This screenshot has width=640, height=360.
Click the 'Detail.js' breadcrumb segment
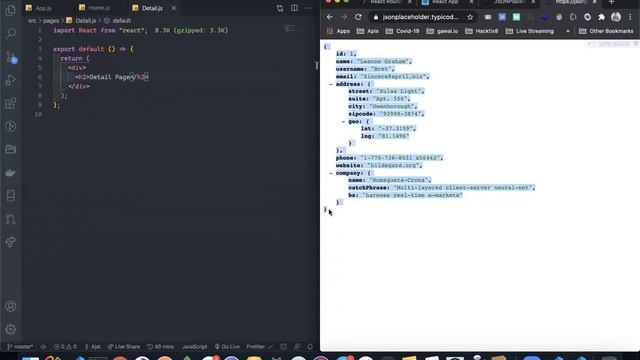[86, 20]
